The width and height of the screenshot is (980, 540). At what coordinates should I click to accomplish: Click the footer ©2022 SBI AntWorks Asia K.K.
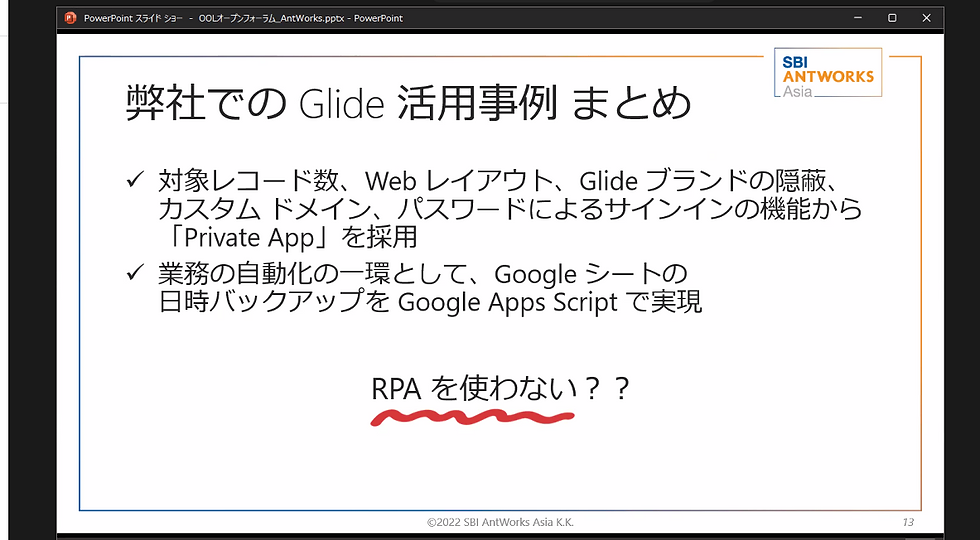tap(500, 522)
